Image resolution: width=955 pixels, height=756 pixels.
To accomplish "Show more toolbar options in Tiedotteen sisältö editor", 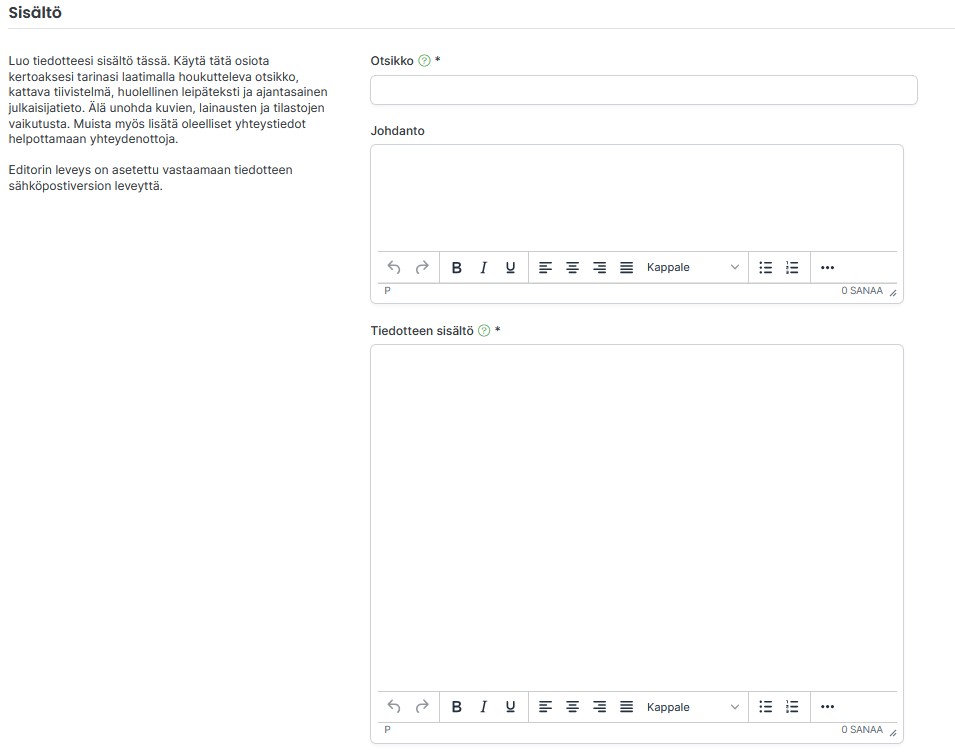I will point(827,707).
